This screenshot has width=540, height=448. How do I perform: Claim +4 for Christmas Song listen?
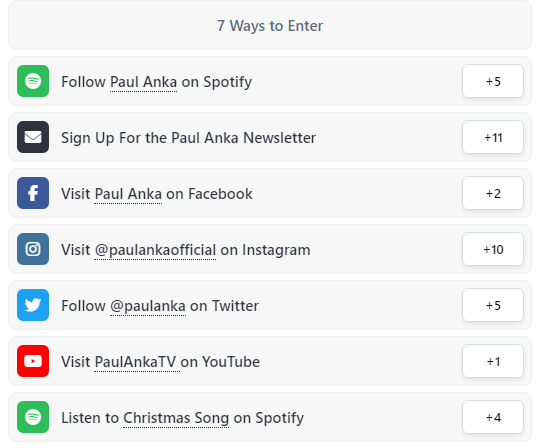click(493, 417)
